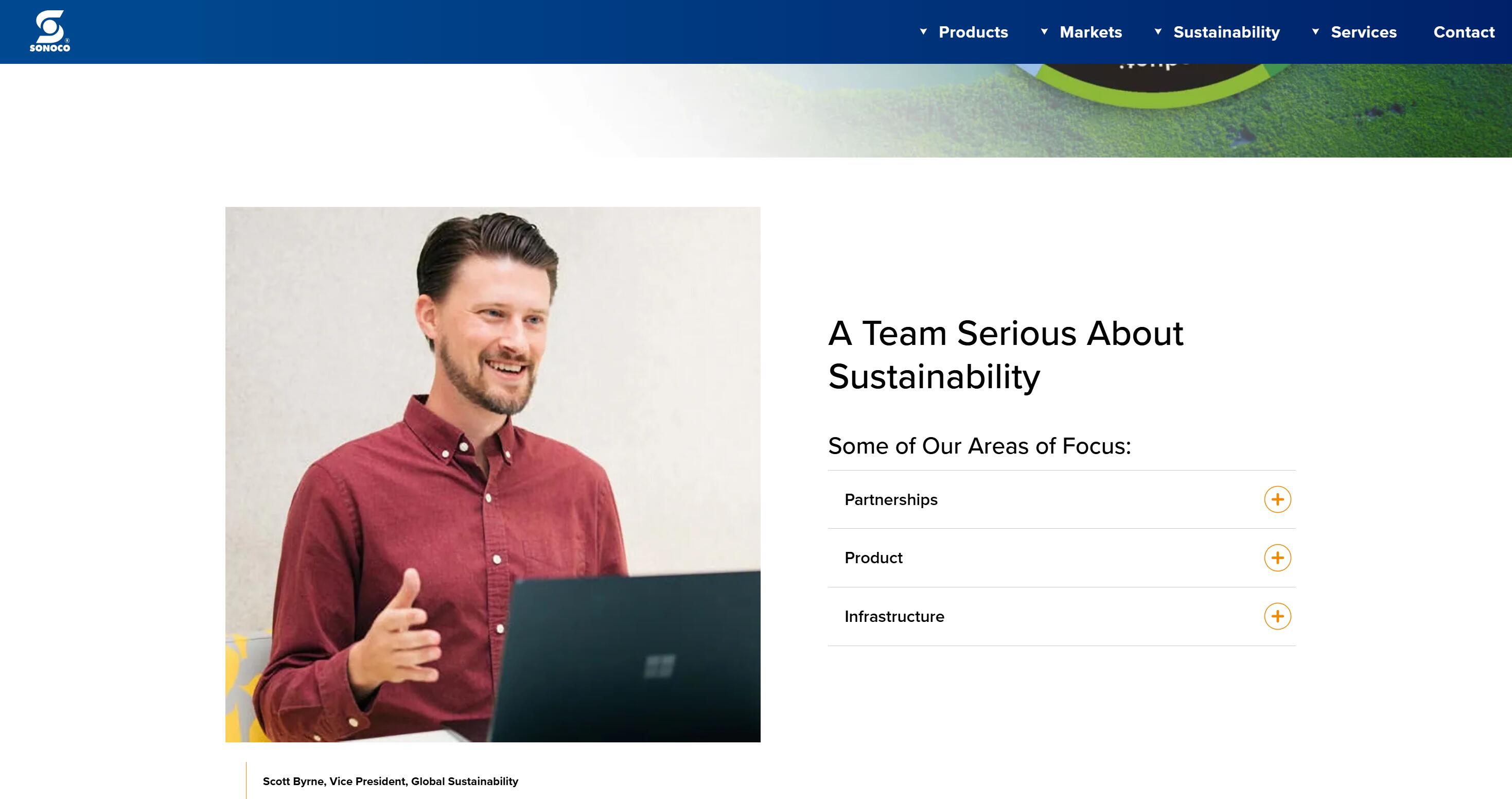Expand the Infrastructure accordion section

[x=894, y=616]
